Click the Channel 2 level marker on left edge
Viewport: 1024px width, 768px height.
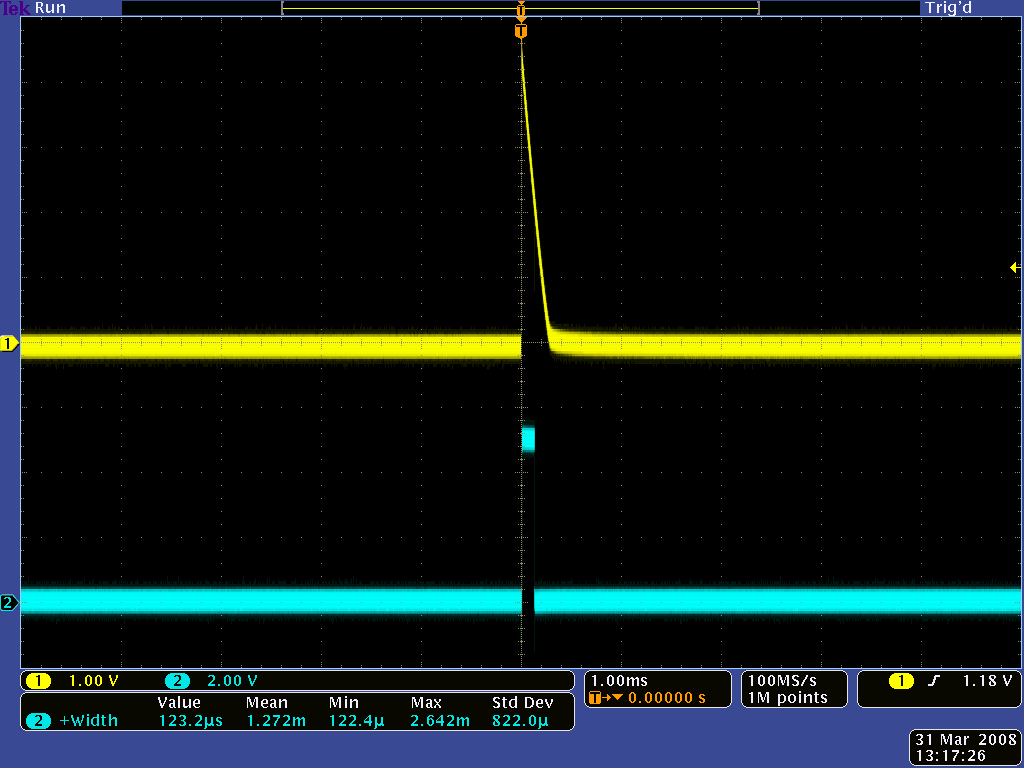[8, 603]
